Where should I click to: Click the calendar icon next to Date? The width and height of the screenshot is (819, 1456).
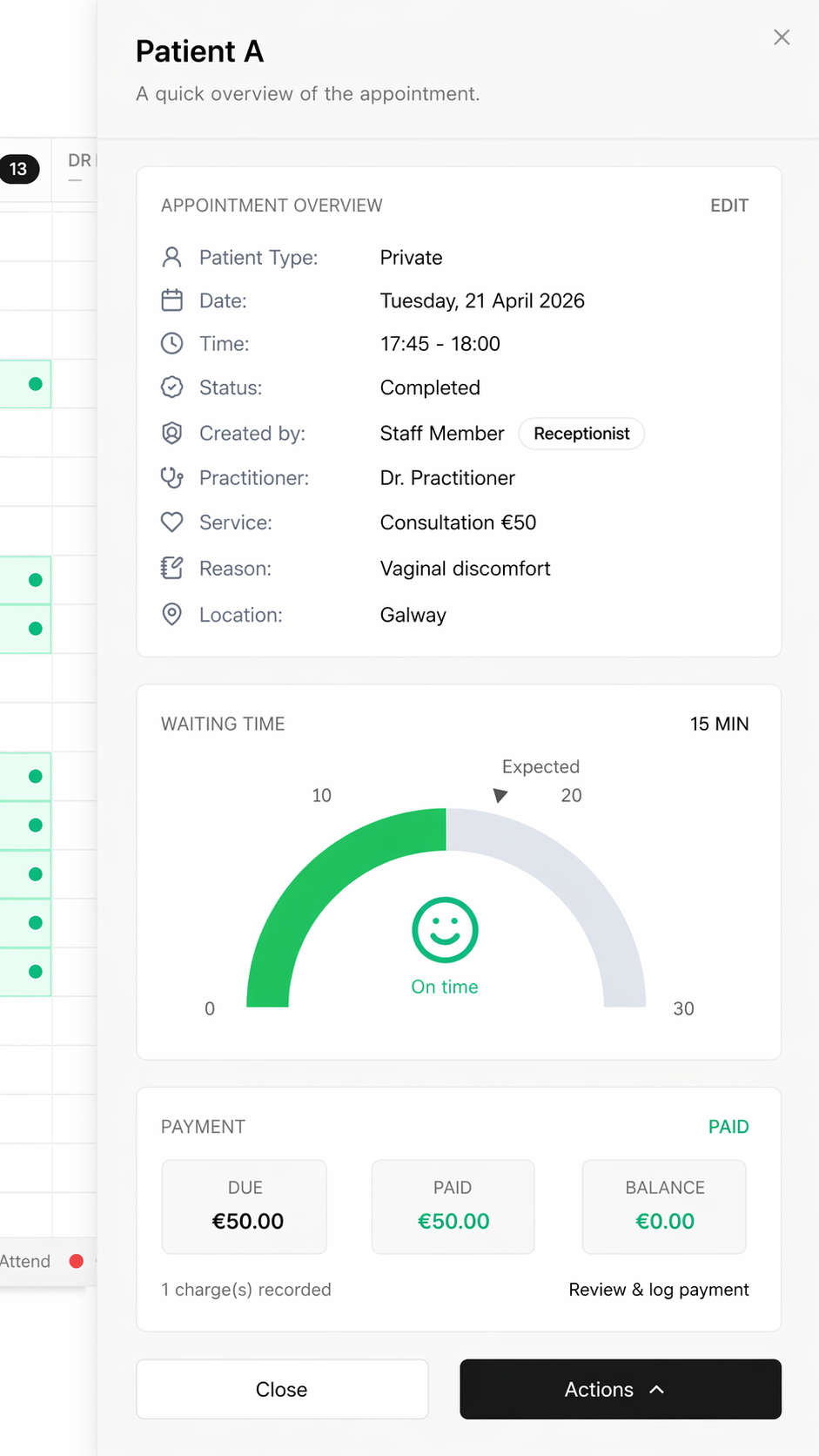coord(172,300)
